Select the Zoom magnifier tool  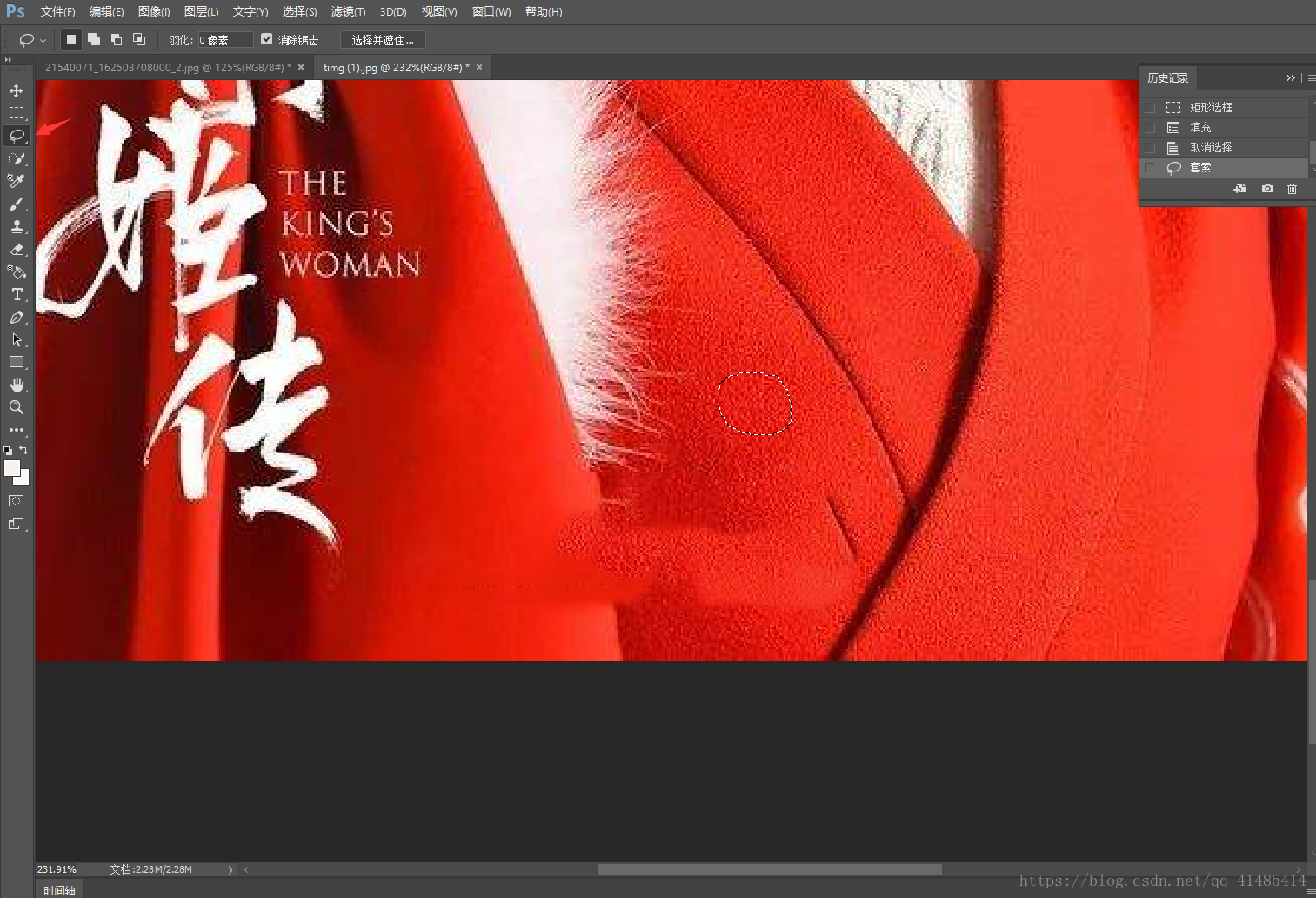17,407
